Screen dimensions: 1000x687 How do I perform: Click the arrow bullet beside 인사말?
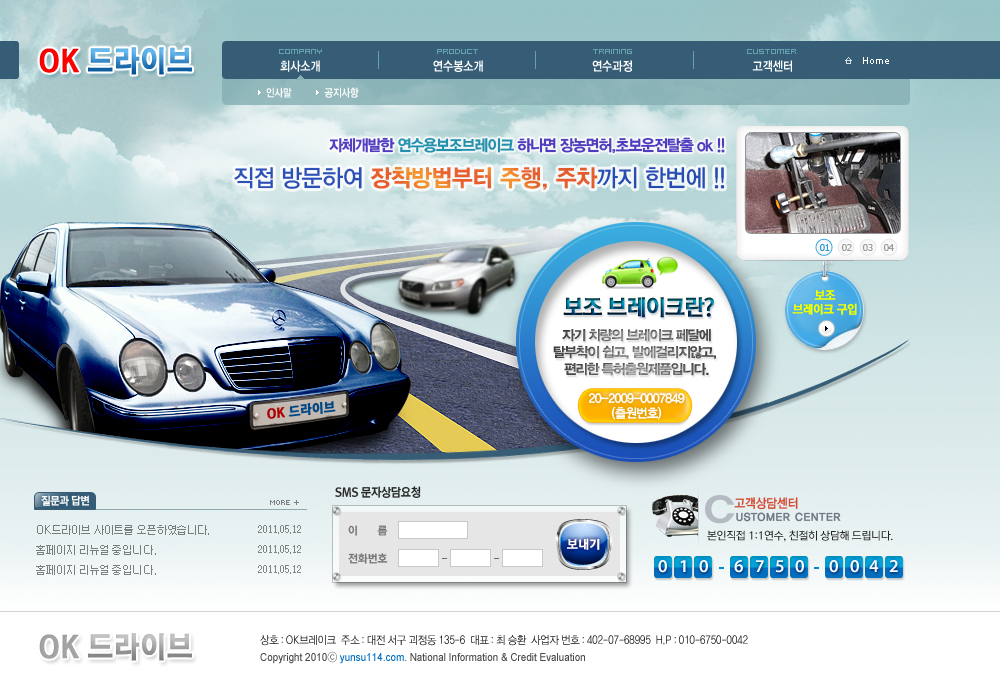tap(259, 93)
